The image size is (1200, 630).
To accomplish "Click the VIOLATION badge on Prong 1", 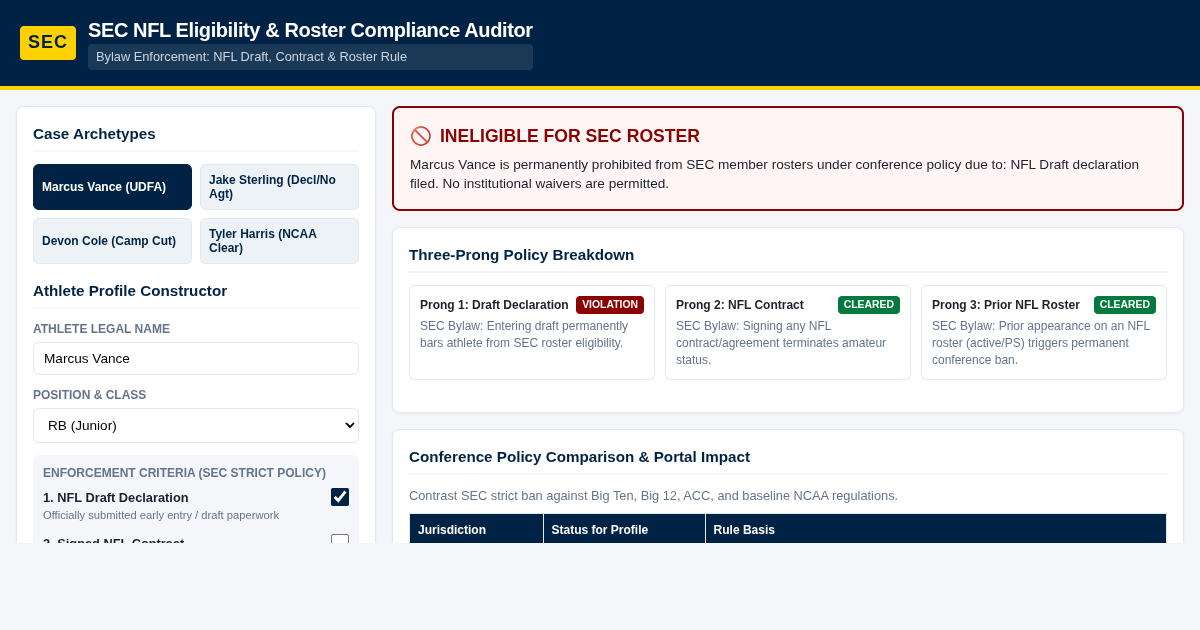I will tap(610, 305).
